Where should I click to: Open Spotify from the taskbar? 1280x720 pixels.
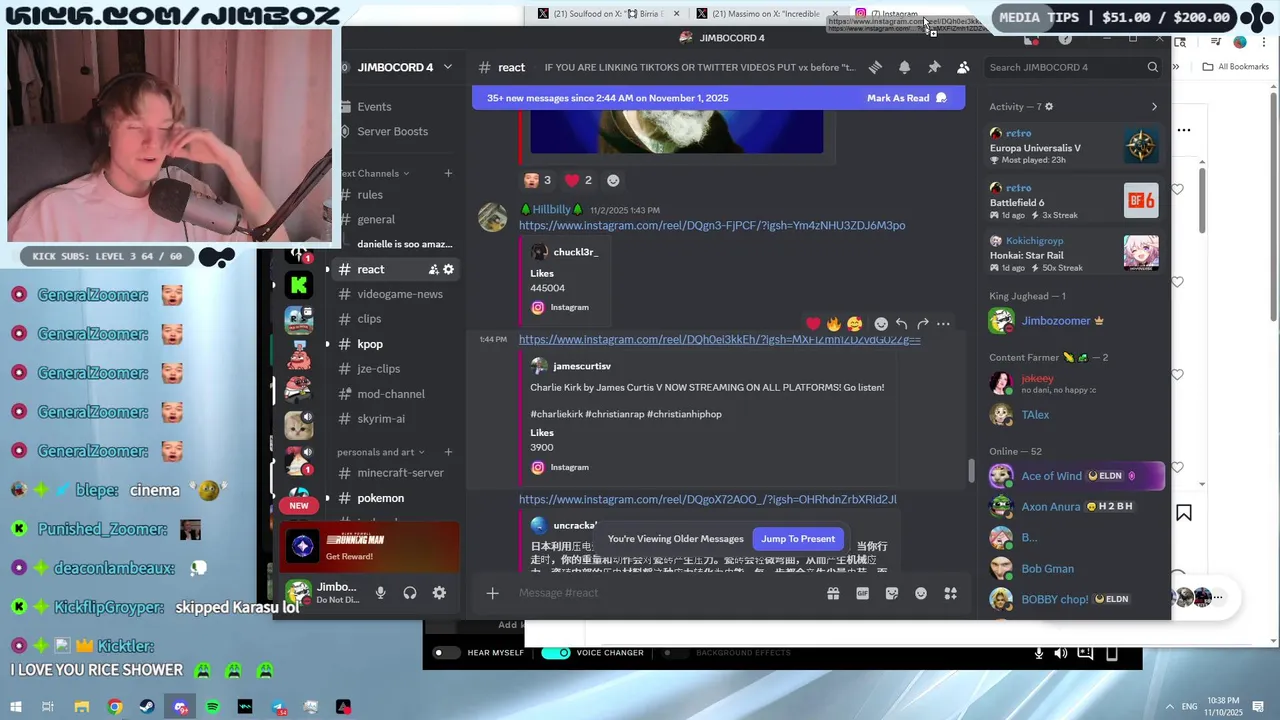[212, 707]
